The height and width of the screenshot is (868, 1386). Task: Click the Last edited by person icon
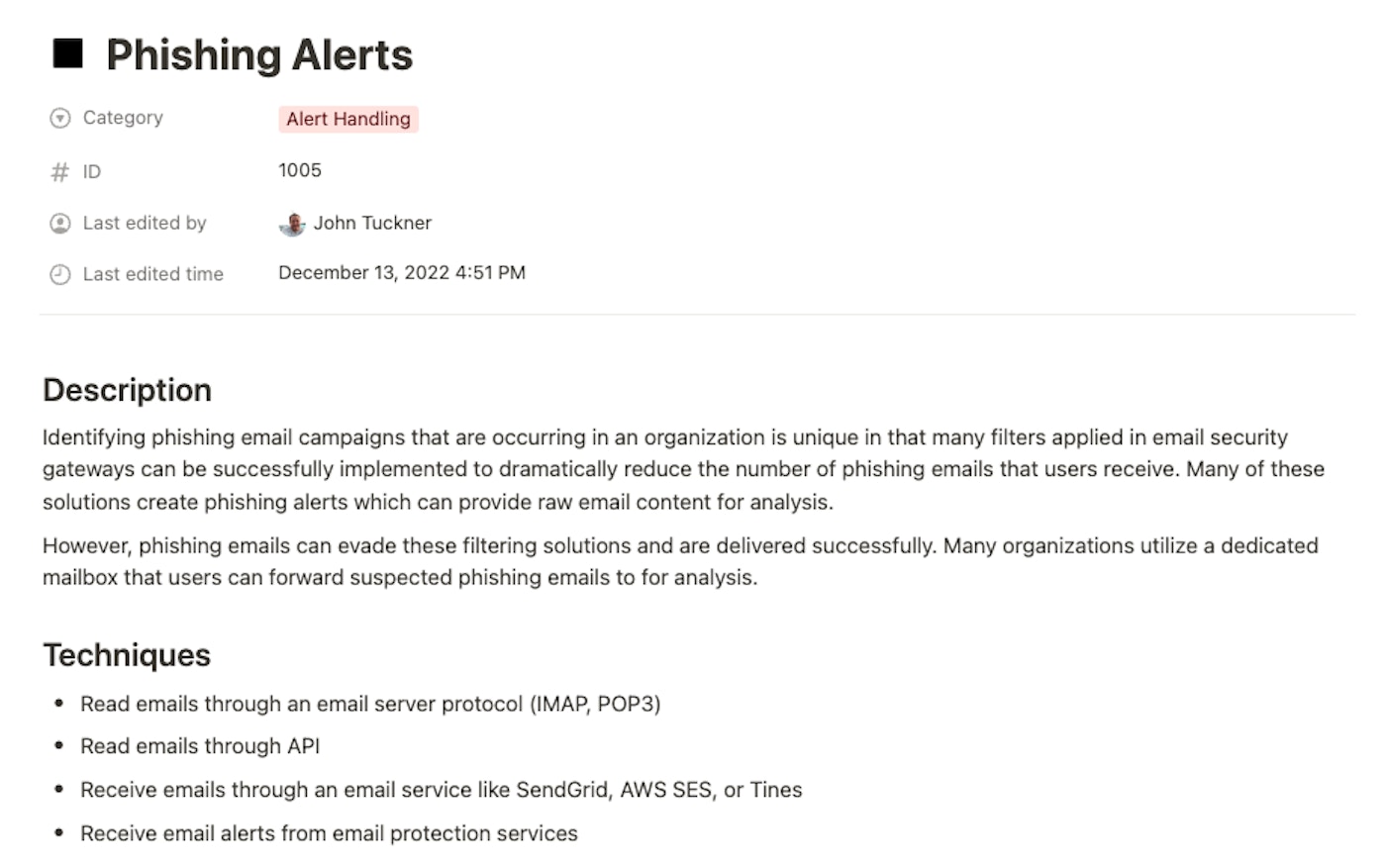point(60,224)
